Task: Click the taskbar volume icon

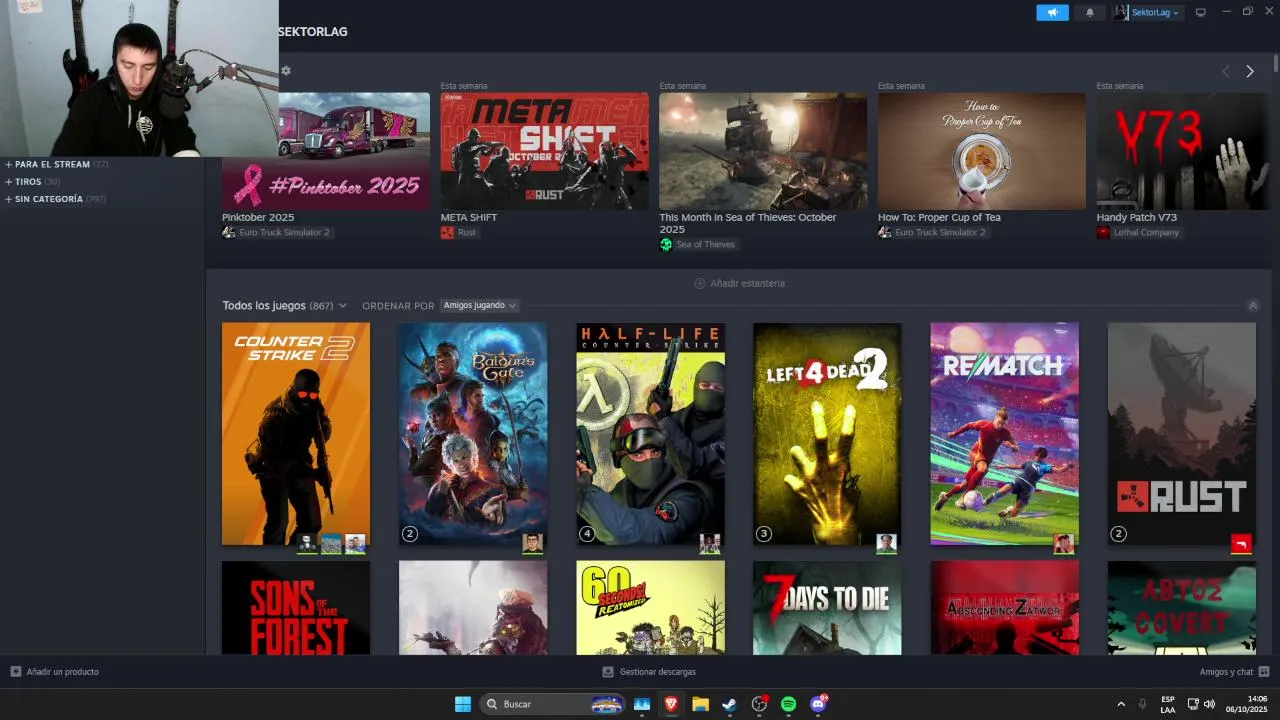Action: 1209,704
